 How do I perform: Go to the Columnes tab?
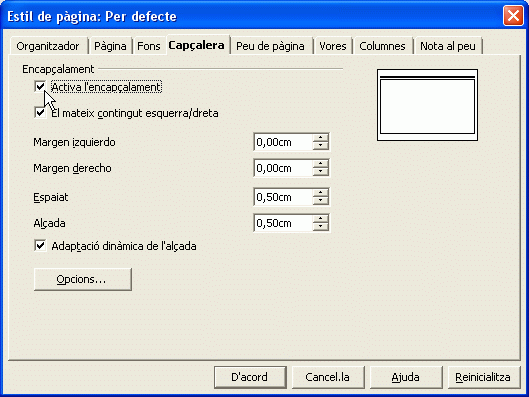(x=382, y=46)
